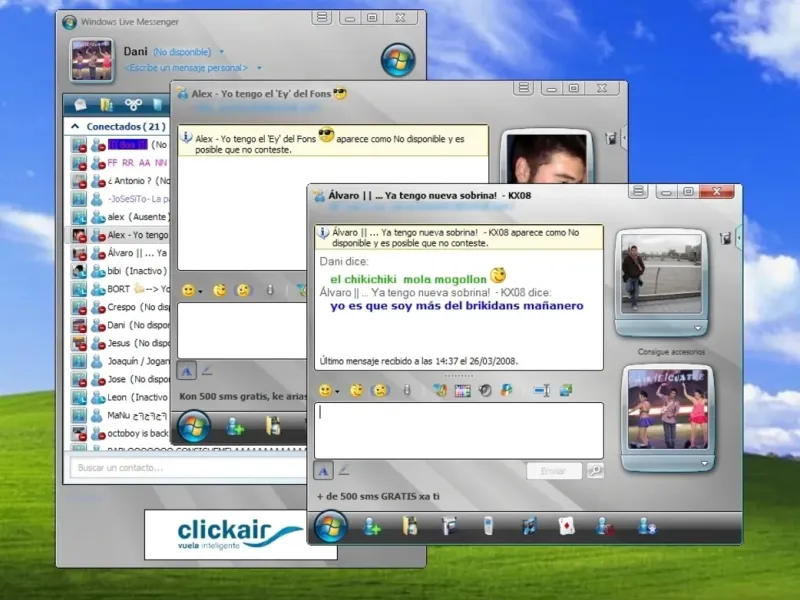
Task: Click text-cursor bar icon in Álvaro chat toolbar
Action: (x=542, y=391)
